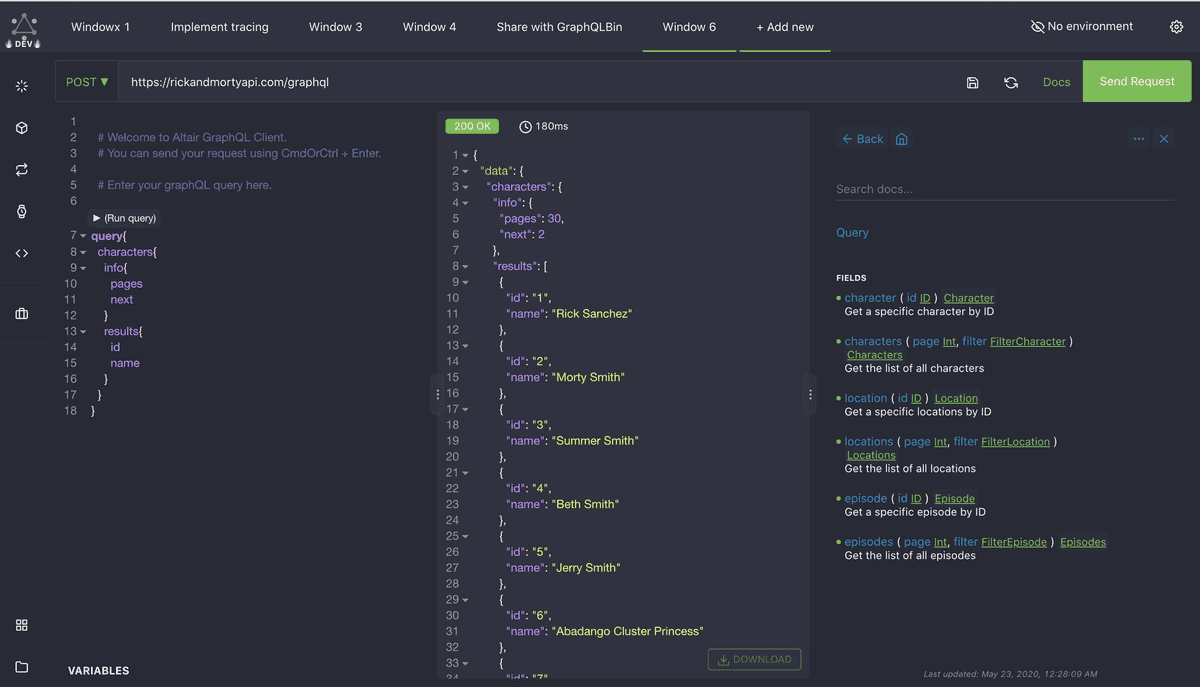Click the home icon next to Back

tap(899, 139)
